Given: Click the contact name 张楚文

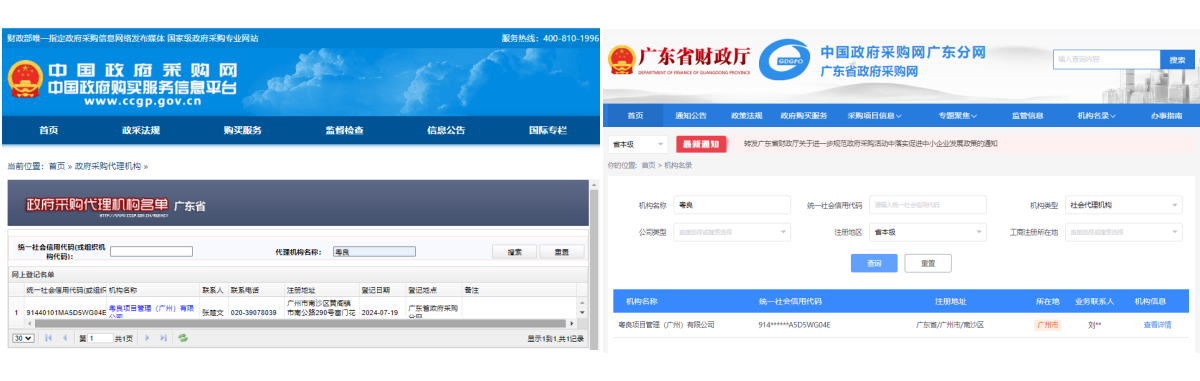Looking at the screenshot, I should point(213,311).
